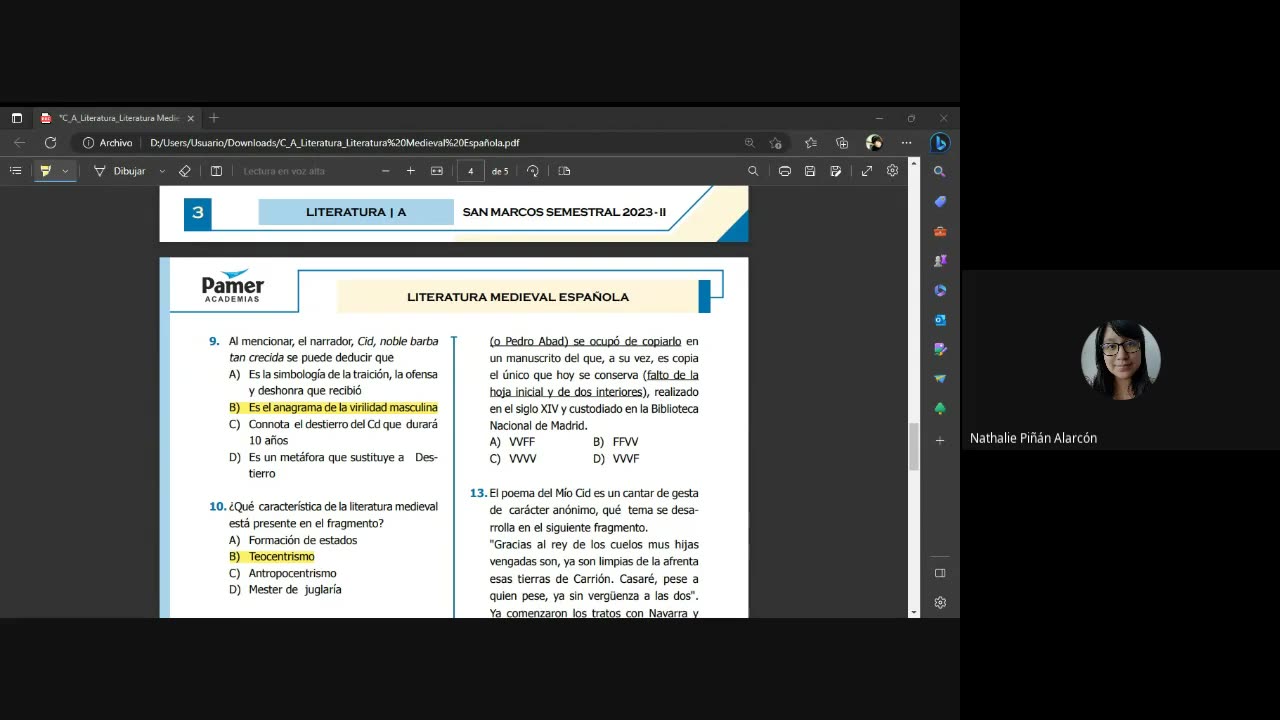Image resolution: width=1280 pixels, height=720 pixels.
Task: Enter full screen PDF view
Action: click(x=867, y=171)
